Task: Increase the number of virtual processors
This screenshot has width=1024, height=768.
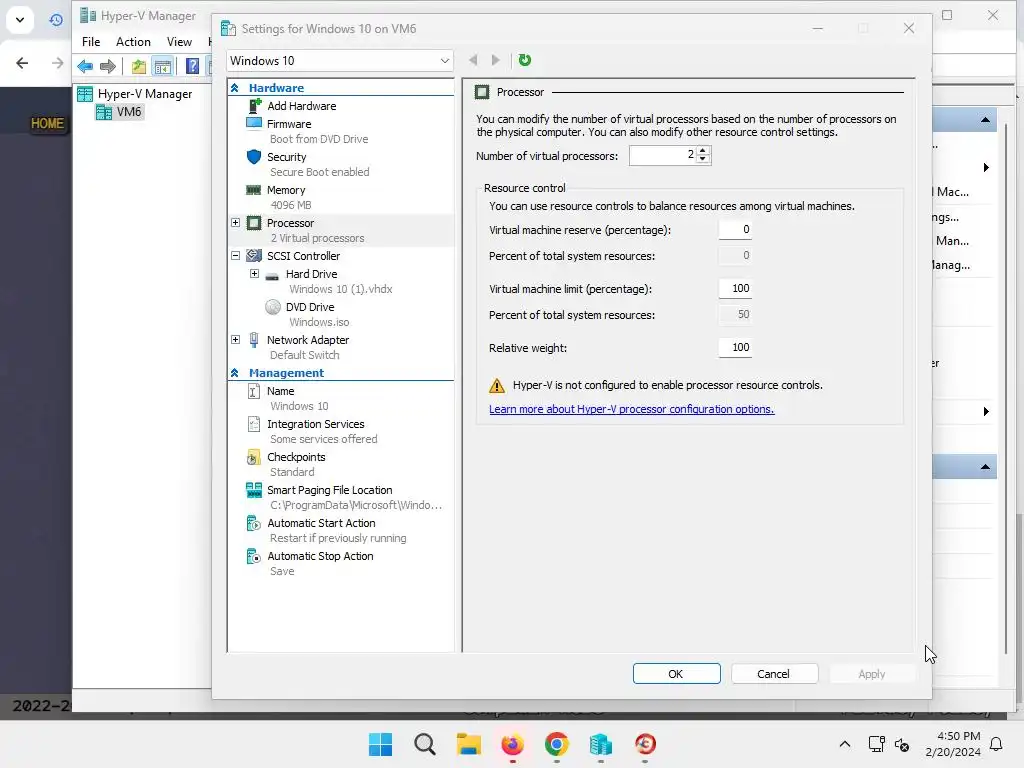Action: (x=703, y=151)
